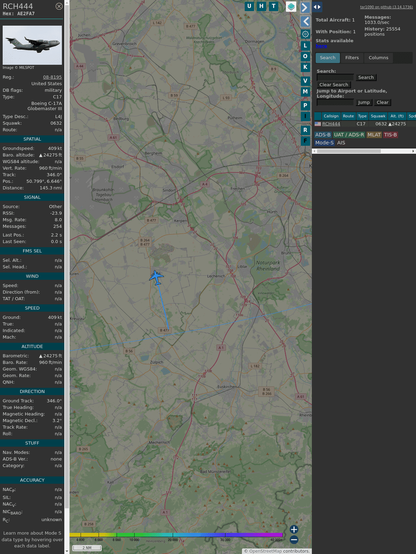
Task: Open the stats 'here' link
Action: (x=321, y=46)
